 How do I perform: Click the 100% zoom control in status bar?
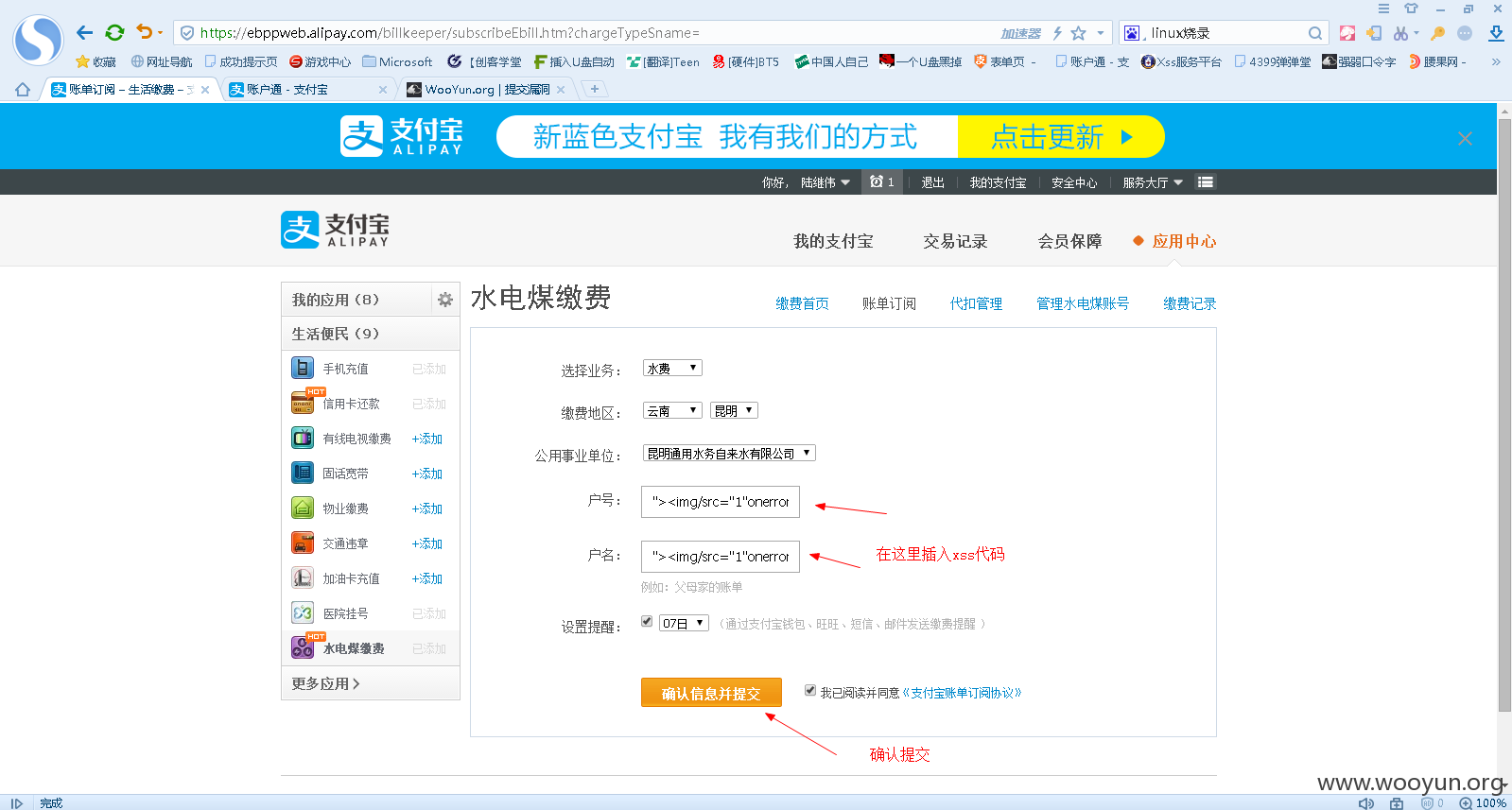(x=1483, y=802)
